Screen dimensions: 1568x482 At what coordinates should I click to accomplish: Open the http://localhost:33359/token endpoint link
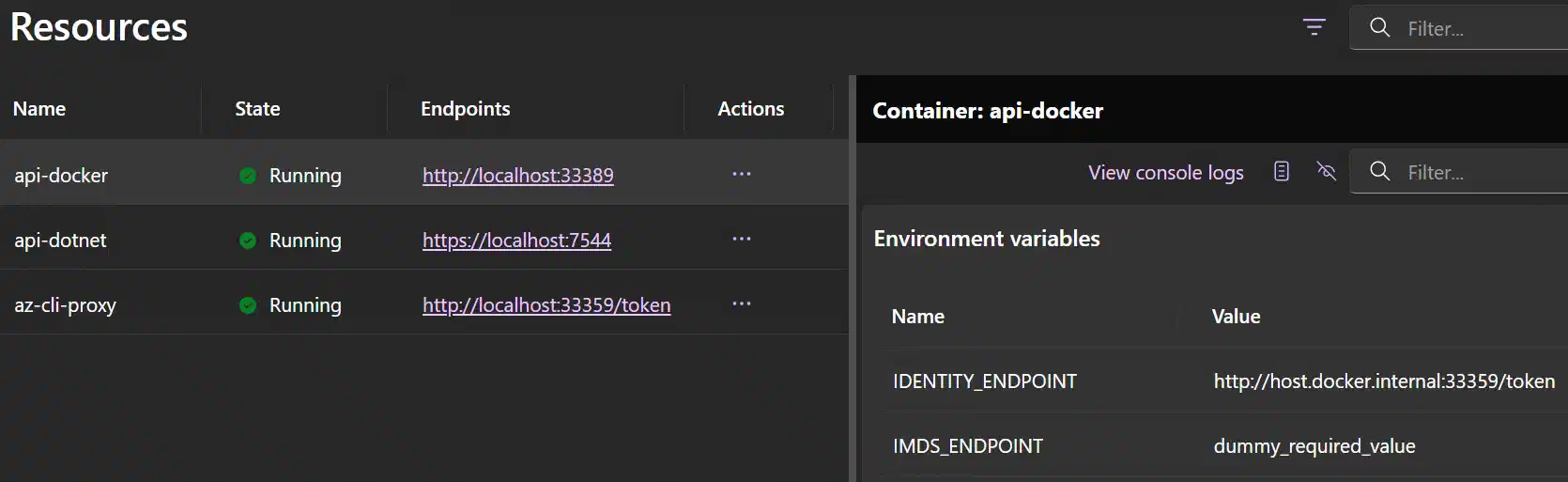click(546, 305)
